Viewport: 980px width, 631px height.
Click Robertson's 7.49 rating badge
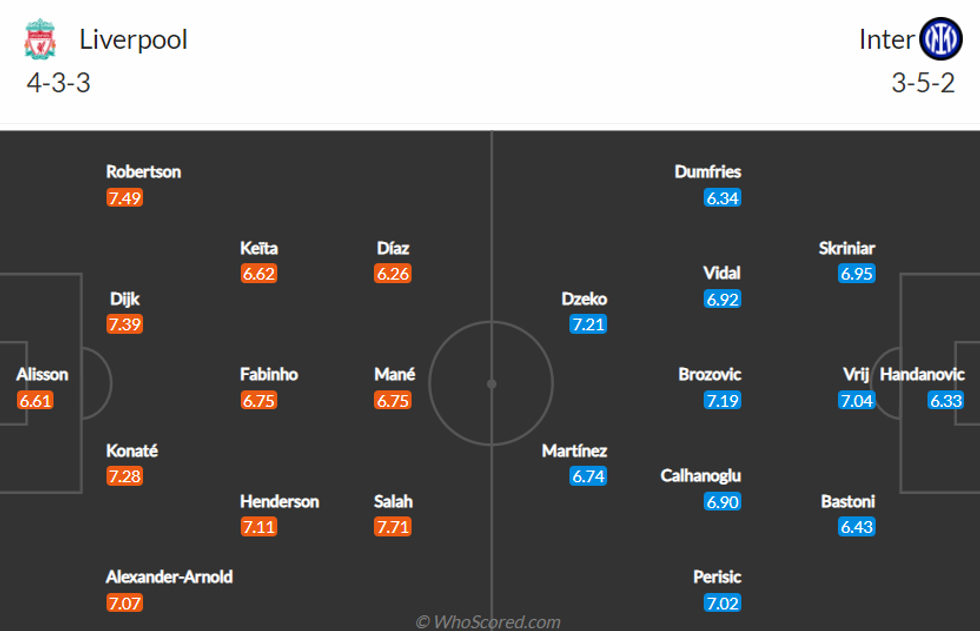click(x=125, y=197)
